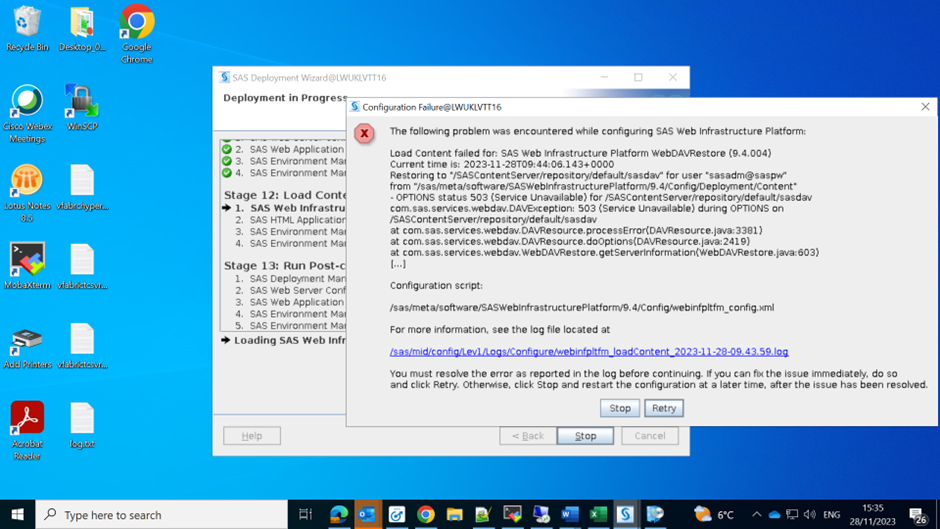Open Microsoft Excel in the taskbar
The height and width of the screenshot is (529, 940).
598,515
